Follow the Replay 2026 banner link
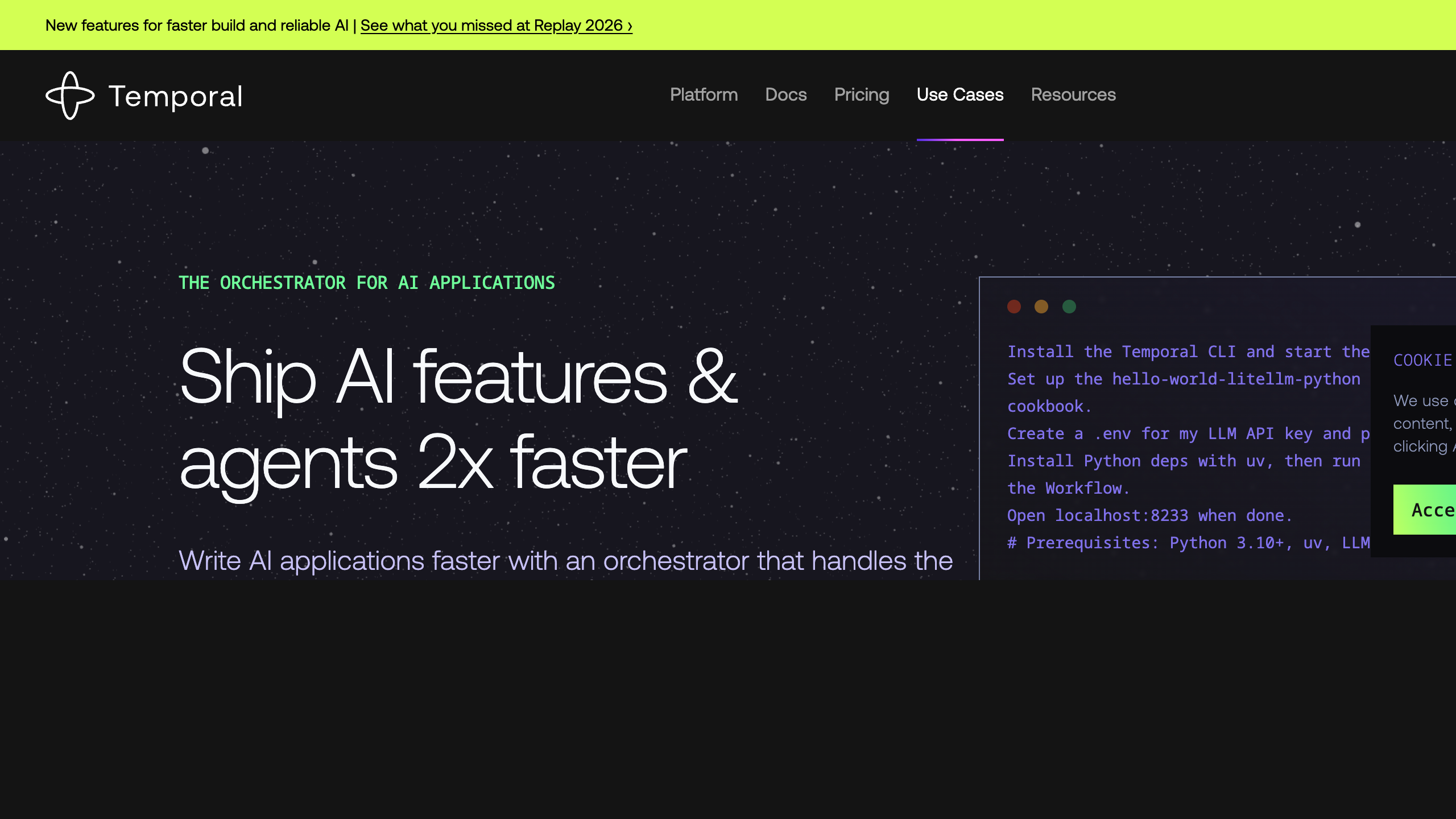This screenshot has width=1456, height=819. point(496,26)
